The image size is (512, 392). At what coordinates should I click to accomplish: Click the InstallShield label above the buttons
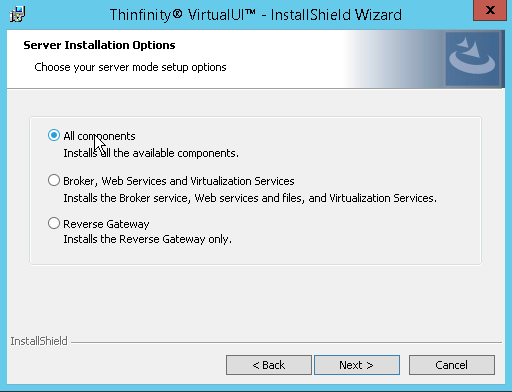(39, 341)
